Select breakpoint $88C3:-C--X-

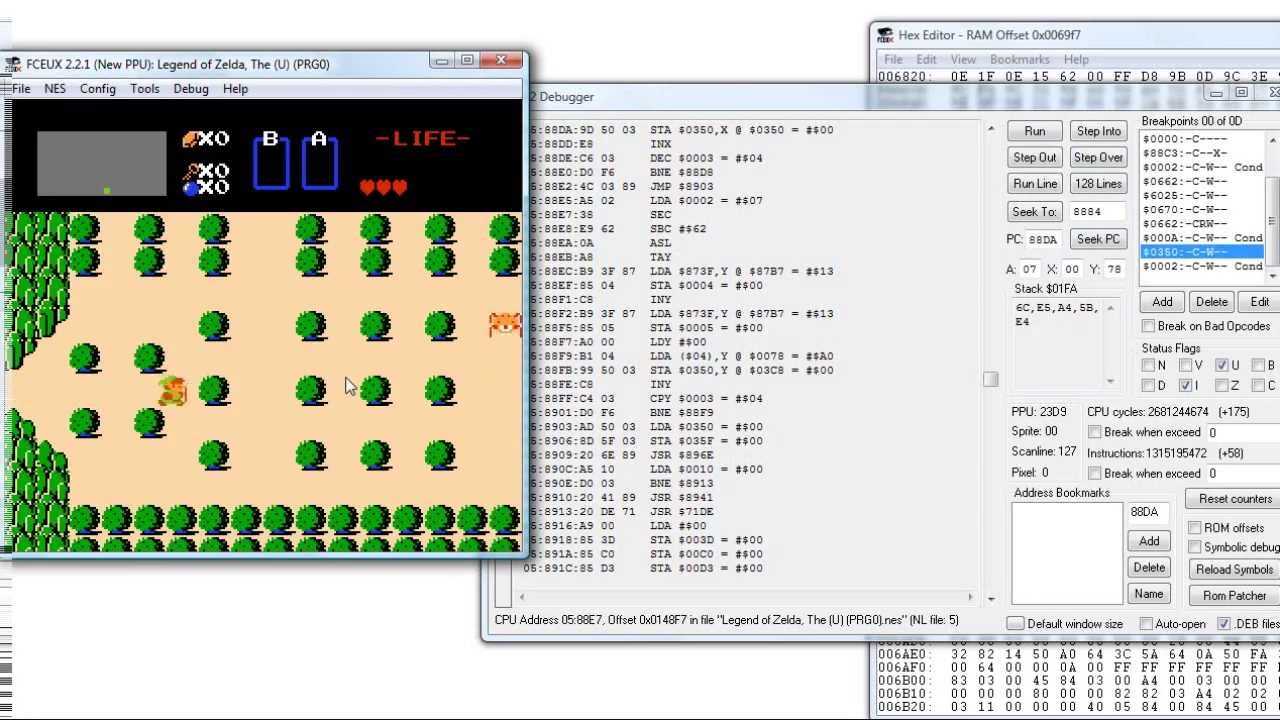1203,153
